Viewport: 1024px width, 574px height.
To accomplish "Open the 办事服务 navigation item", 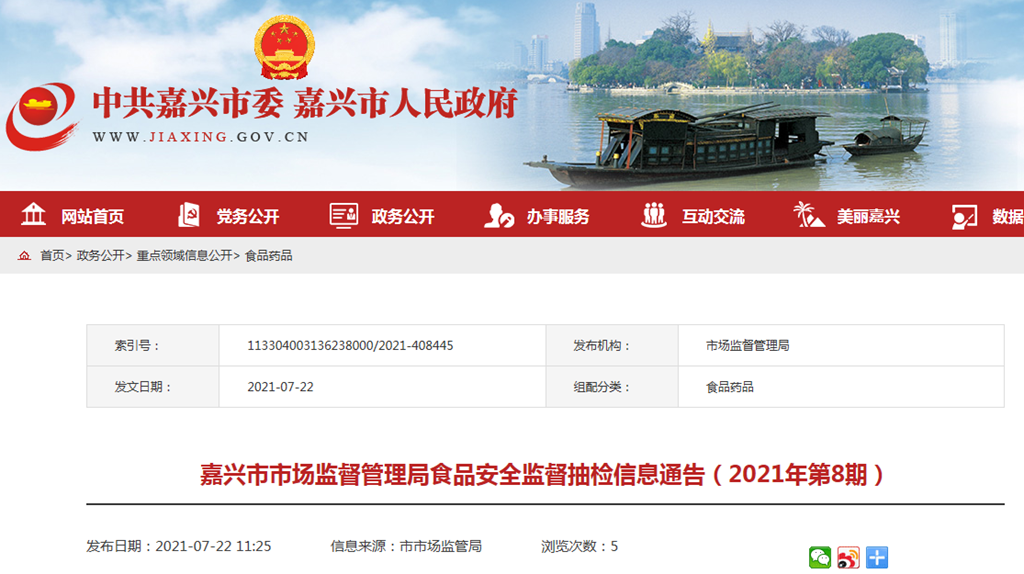I will point(558,216).
